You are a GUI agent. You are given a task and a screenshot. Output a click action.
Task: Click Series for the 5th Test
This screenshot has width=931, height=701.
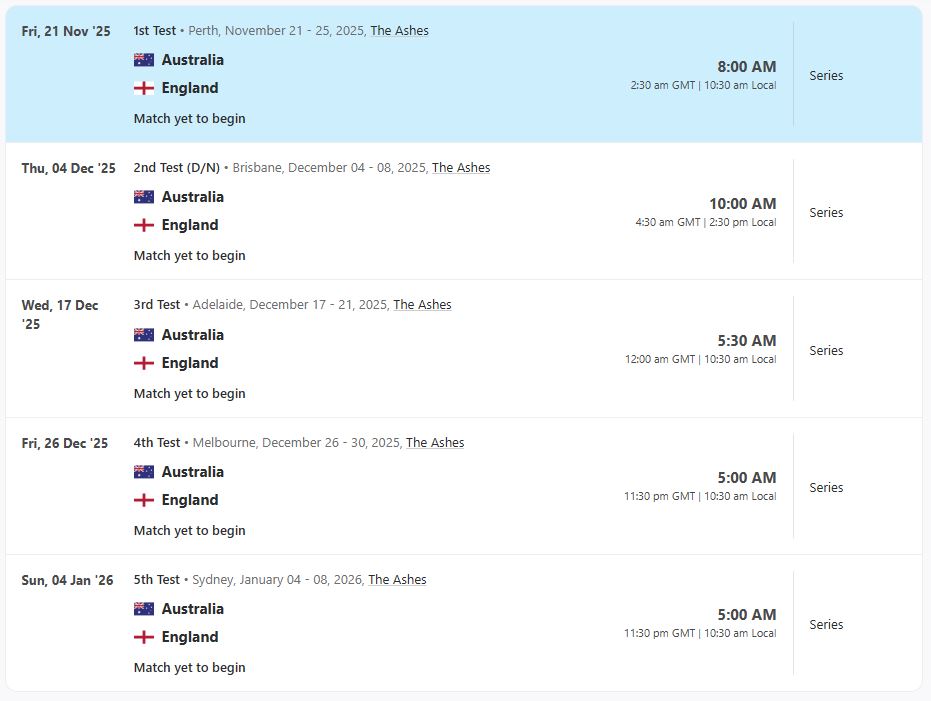click(826, 625)
